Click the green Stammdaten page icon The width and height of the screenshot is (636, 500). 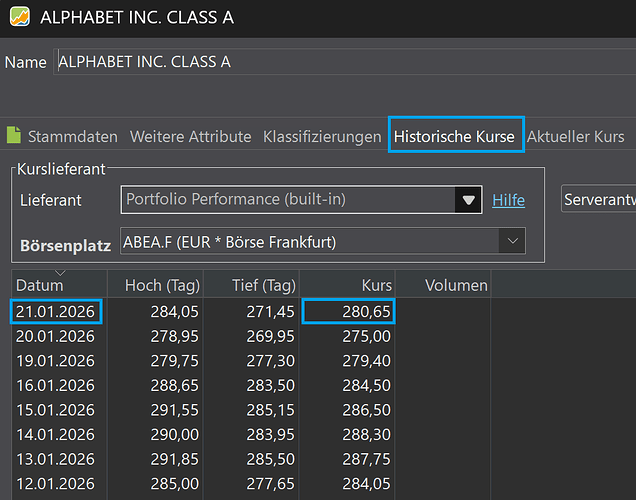coord(14,135)
